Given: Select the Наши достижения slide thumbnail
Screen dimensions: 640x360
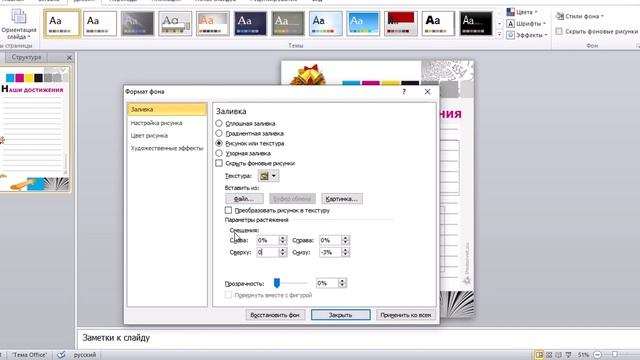Looking at the screenshot, I should click(35, 129).
